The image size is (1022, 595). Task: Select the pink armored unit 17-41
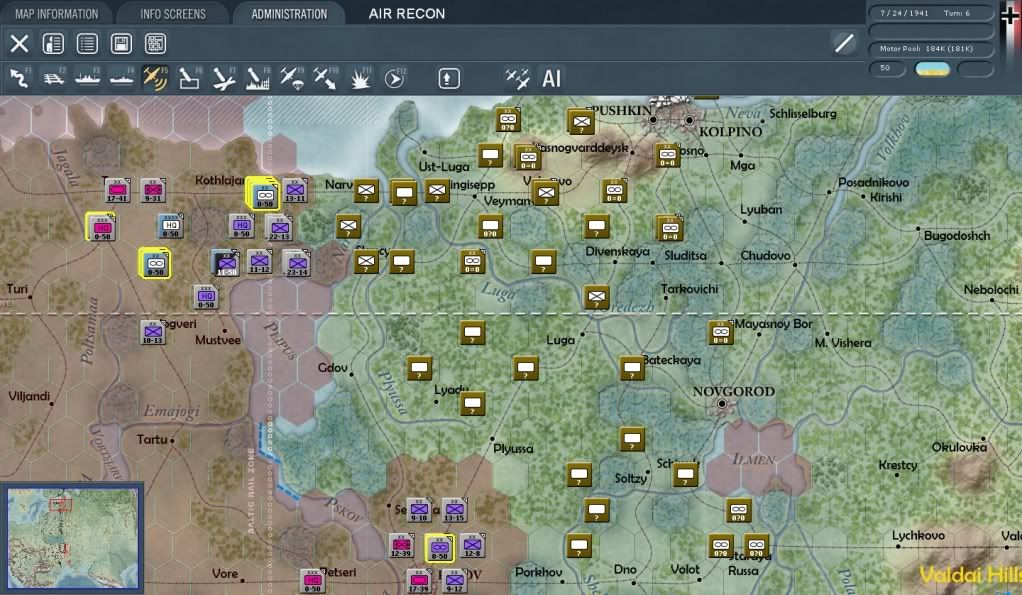pos(117,190)
